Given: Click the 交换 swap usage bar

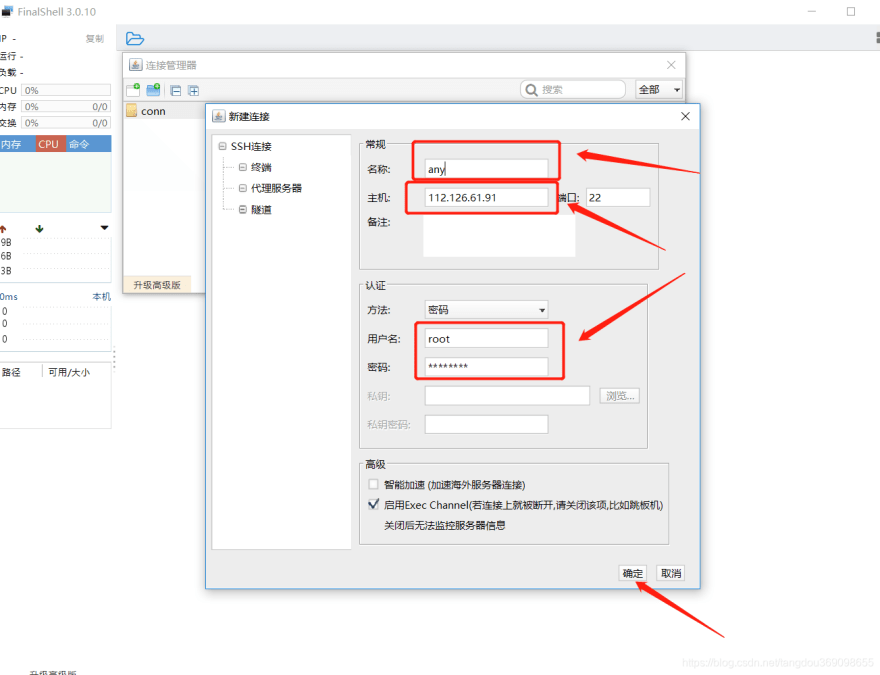Looking at the screenshot, I should click(x=66, y=123).
